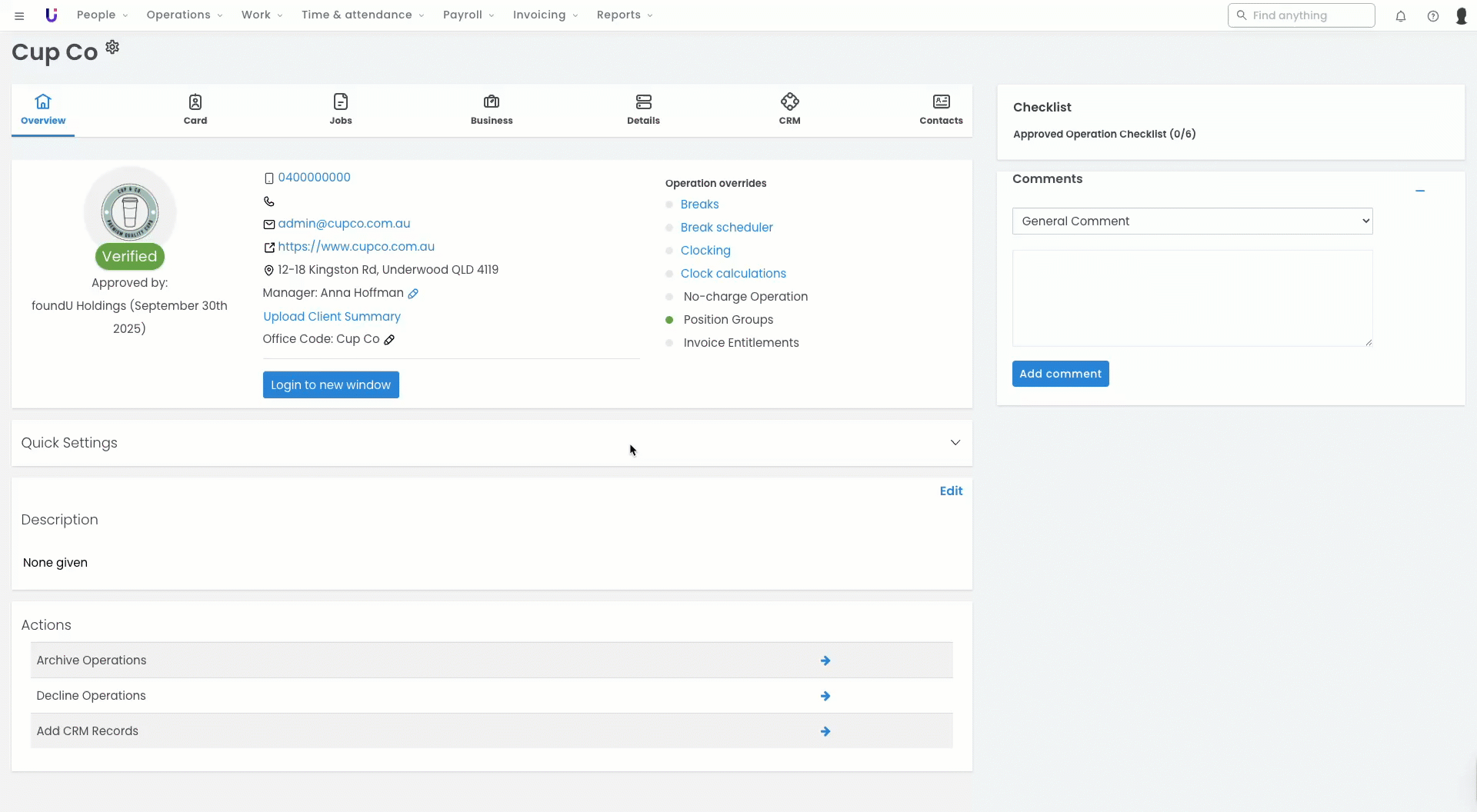Expand the Quick Settings section
The height and width of the screenshot is (812, 1477).
click(x=955, y=443)
